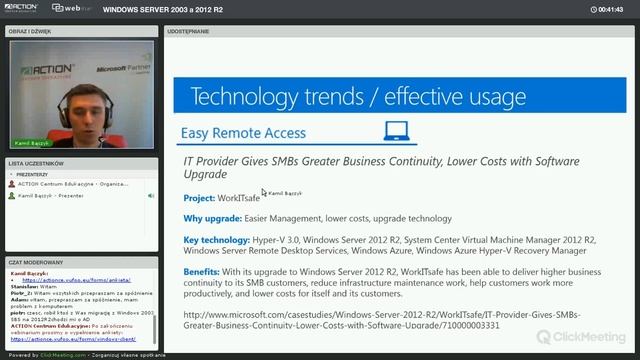Click the chat panel vertical scrollbar
640x360 pixels.
point(154,329)
